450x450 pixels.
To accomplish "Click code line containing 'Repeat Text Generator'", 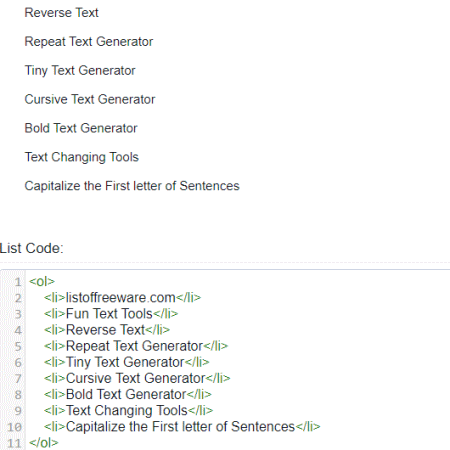I will point(136,346).
